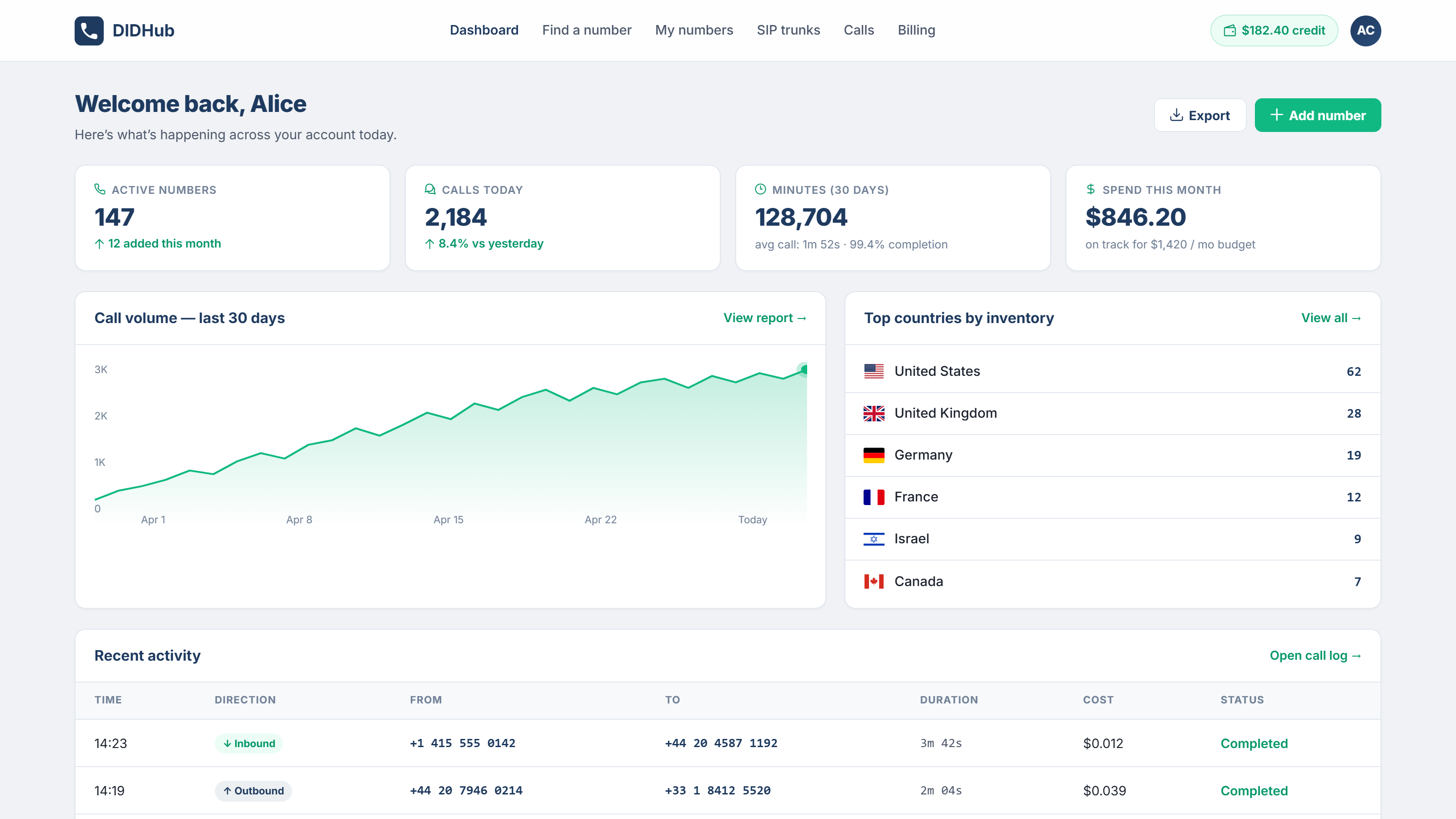The image size is (1456, 819).
Task: Click the plus icon in Add number
Action: pyautogui.click(x=1276, y=115)
